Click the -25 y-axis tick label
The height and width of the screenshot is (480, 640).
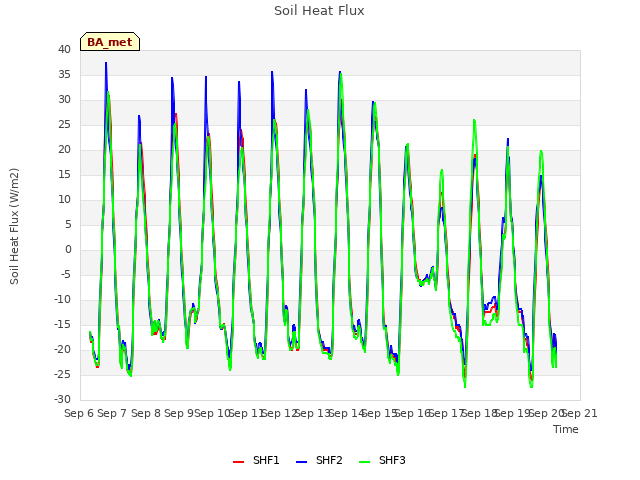62,374
